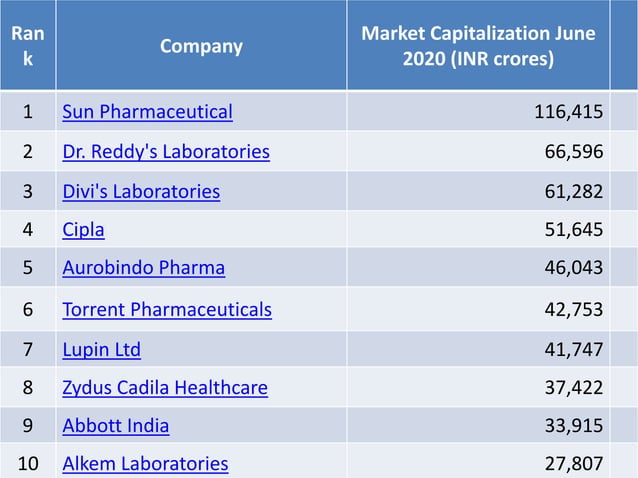Select the 42,753 value cell
The height and width of the screenshot is (478, 638).
coord(573,309)
